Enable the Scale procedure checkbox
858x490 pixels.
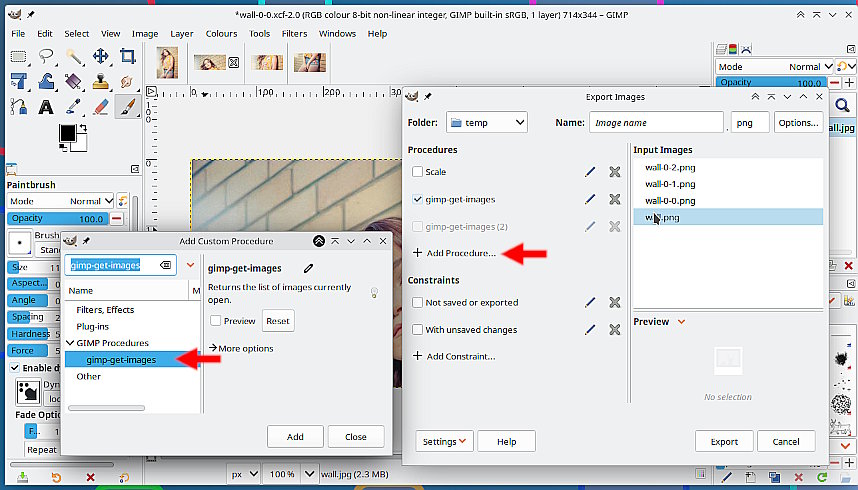coord(418,172)
